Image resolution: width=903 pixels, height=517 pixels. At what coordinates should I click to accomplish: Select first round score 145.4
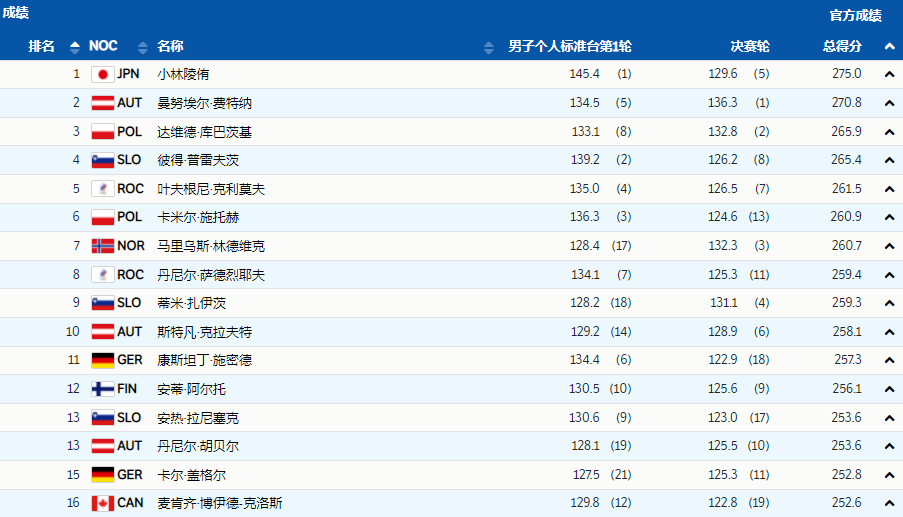click(584, 74)
